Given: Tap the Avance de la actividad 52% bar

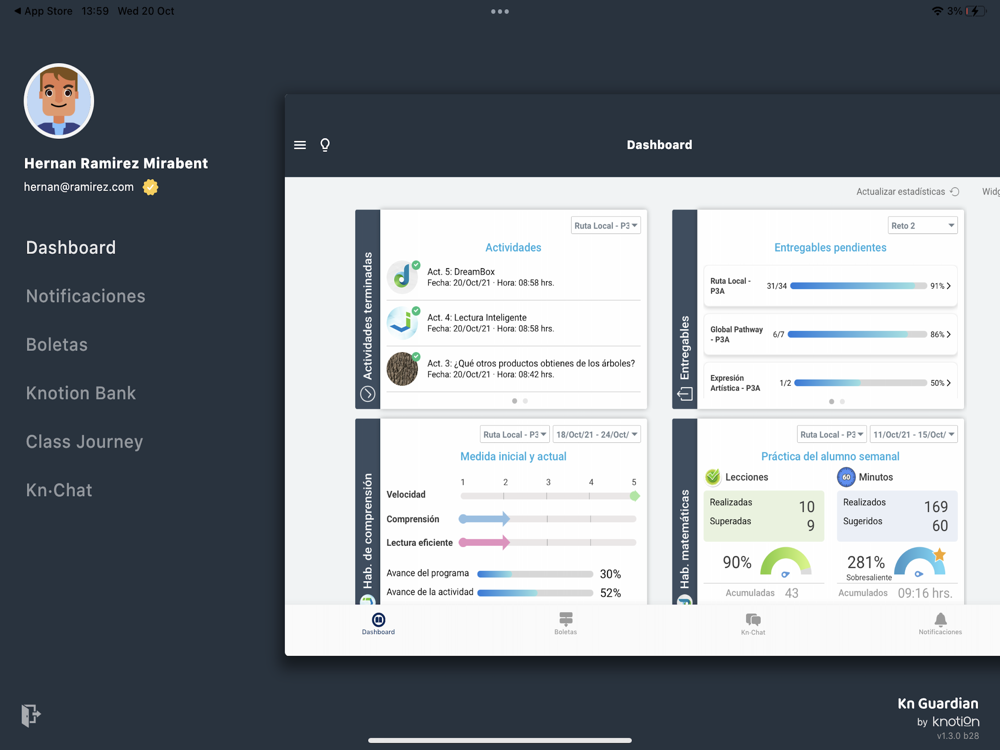Looking at the screenshot, I should click(x=535, y=592).
